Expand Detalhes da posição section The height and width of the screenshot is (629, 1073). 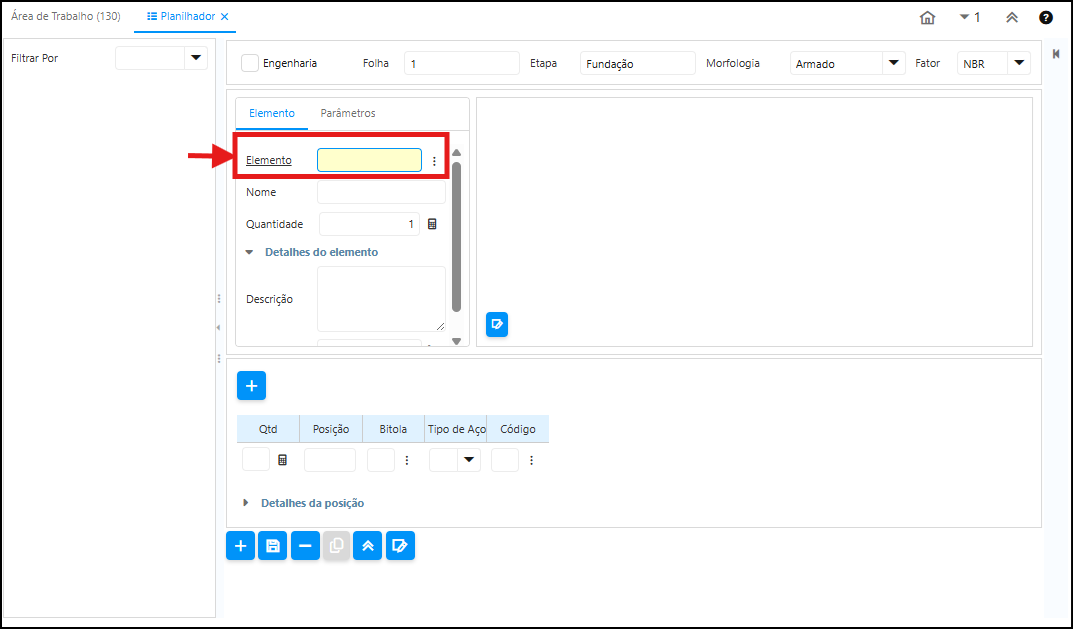pyautogui.click(x=246, y=503)
